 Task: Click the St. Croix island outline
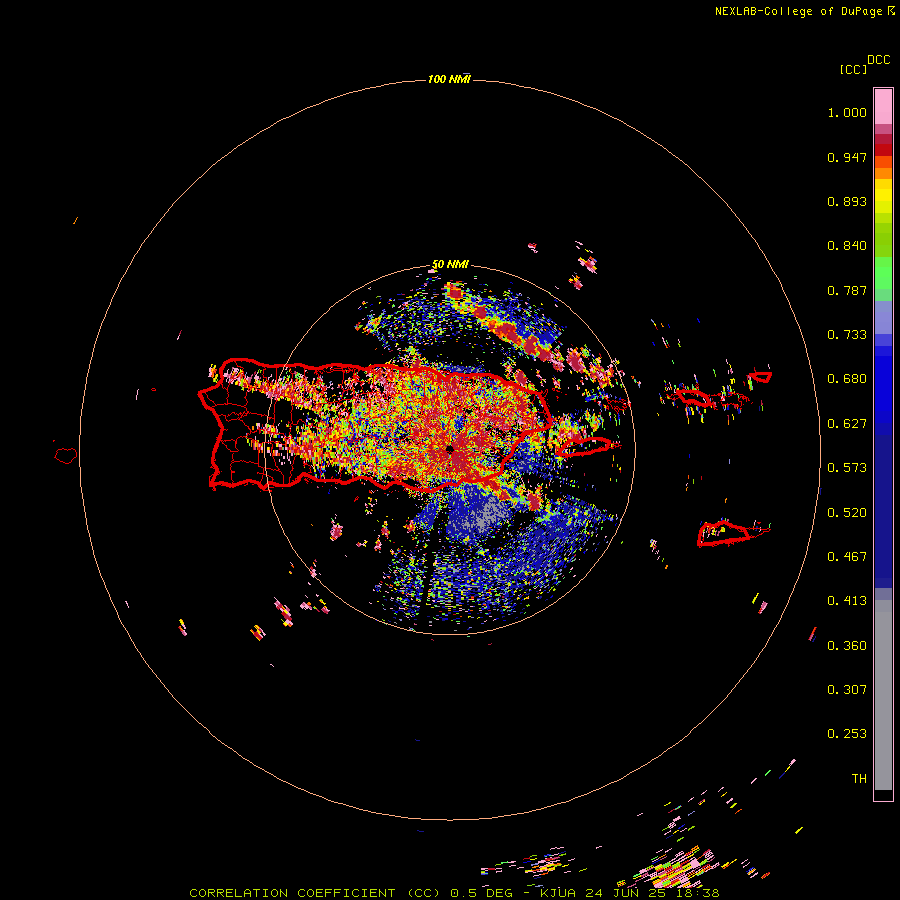pyautogui.click(x=723, y=533)
